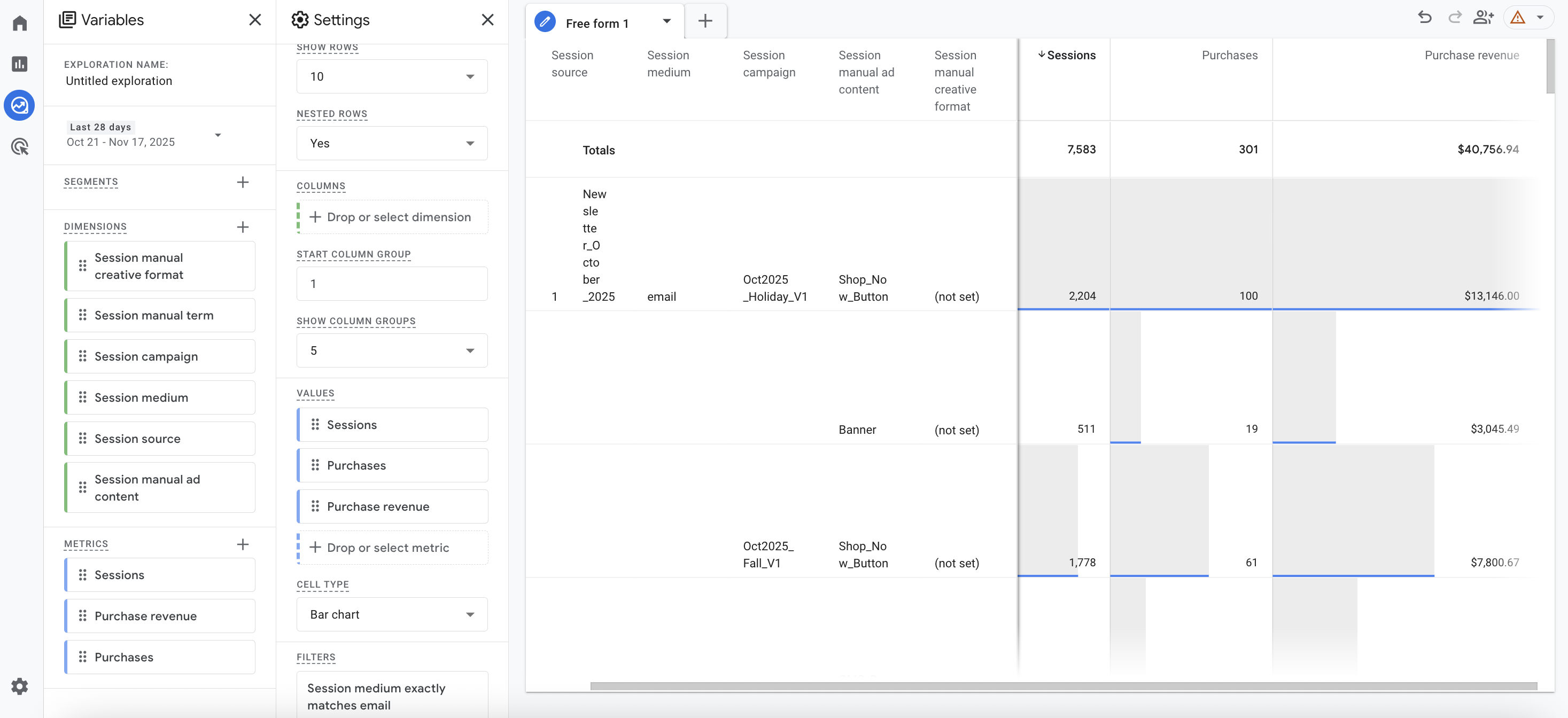Add a new segment with plus icon
Image resolution: width=1568 pixels, height=718 pixels.
(x=242, y=182)
